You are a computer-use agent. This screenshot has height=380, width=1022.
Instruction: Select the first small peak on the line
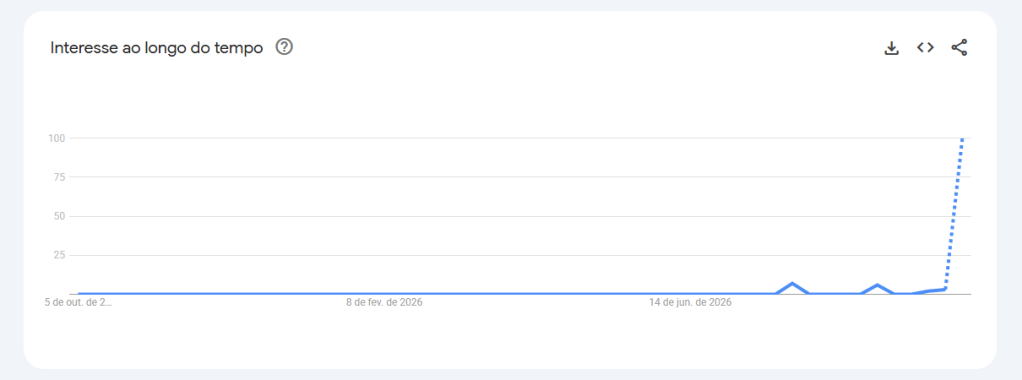tap(792, 284)
